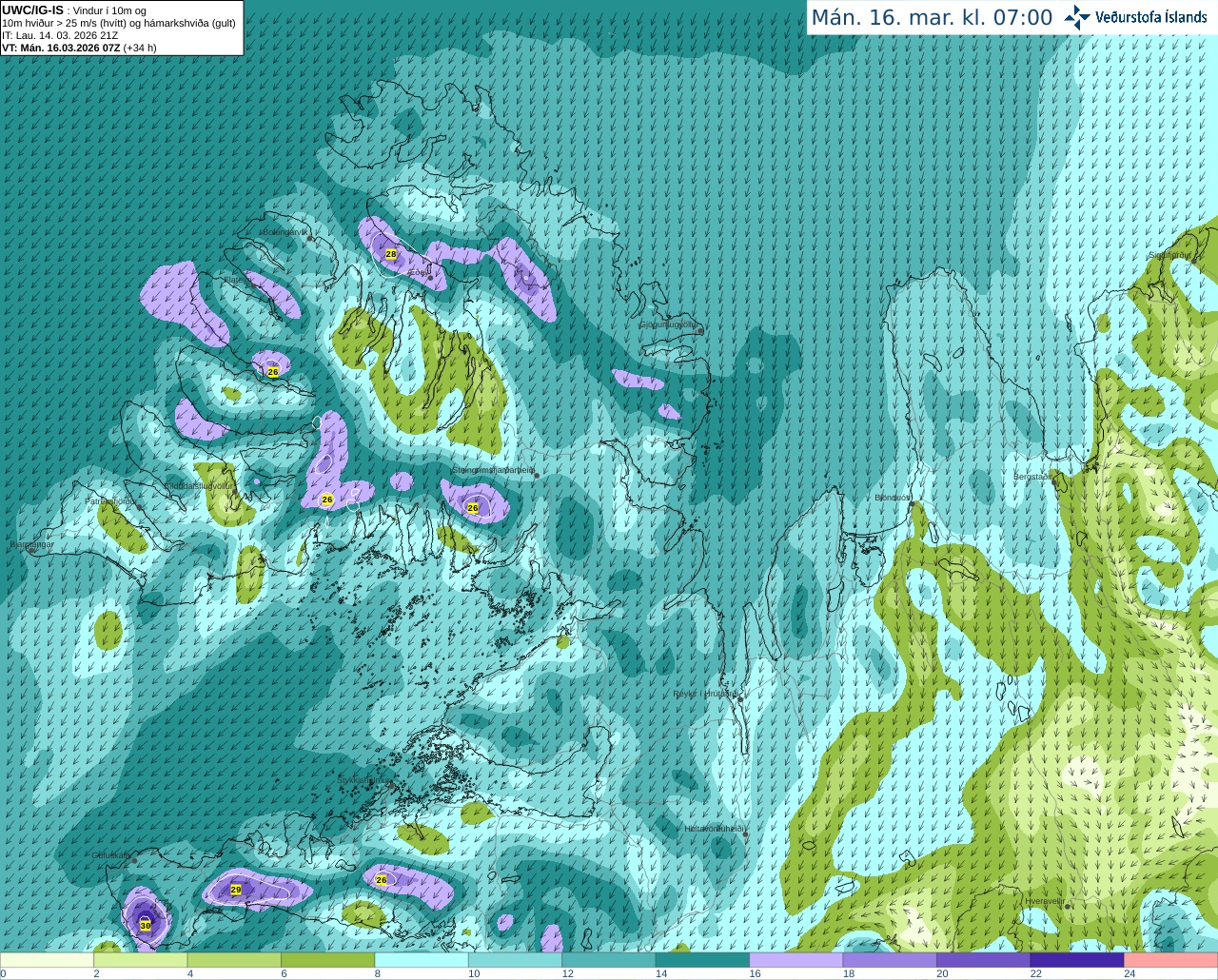Pick the 18–20 m/s purple swatch
Viewport: 1218px width, 980px height.
pyautogui.click(x=890, y=960)
